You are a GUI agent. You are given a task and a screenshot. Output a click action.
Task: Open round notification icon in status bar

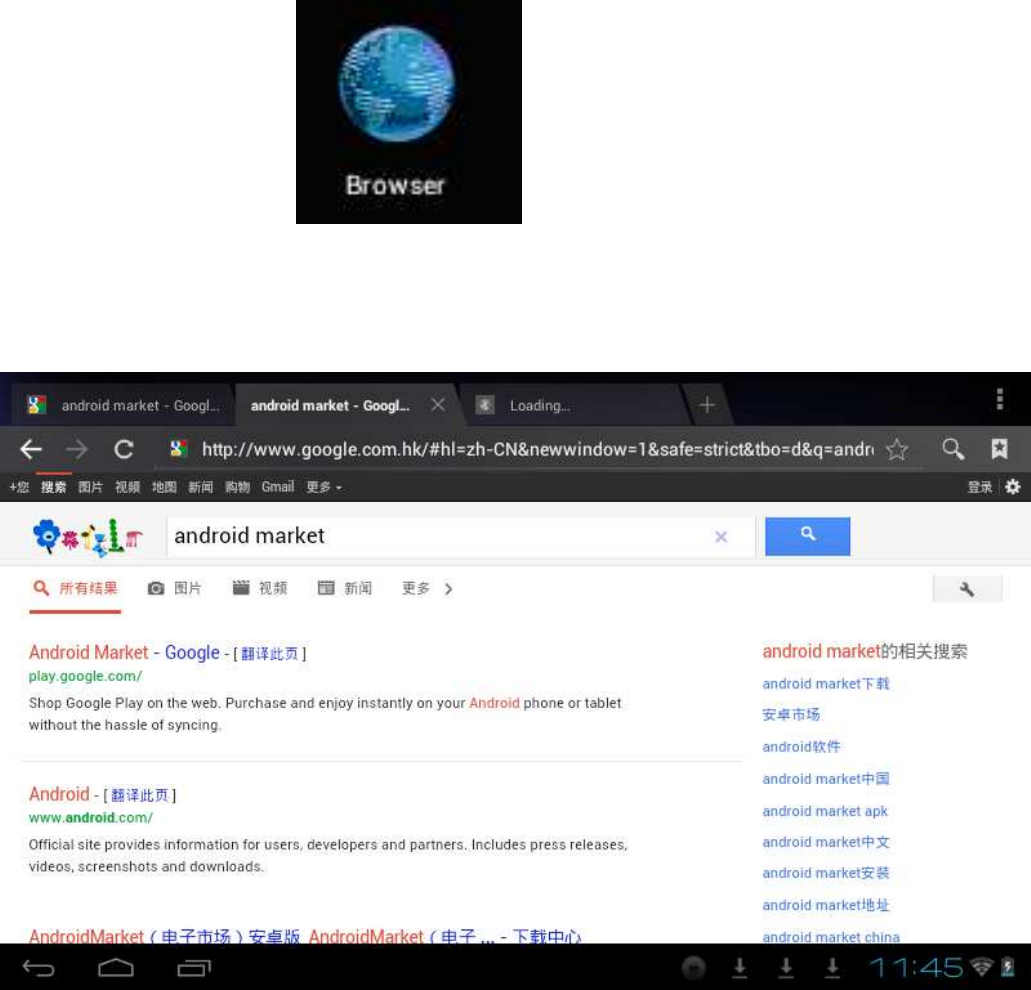[x=693, y=968]
